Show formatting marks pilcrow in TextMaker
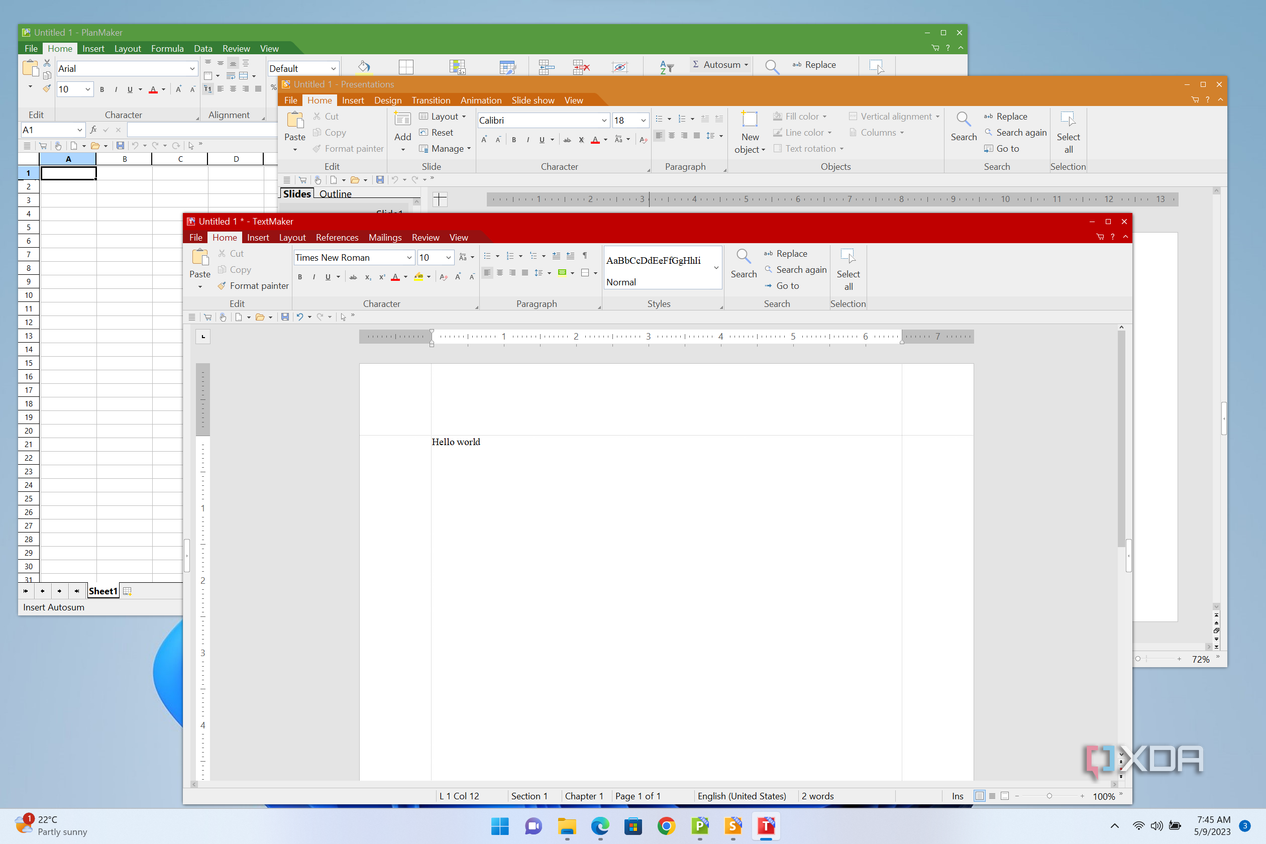This screenshot has width=1266, height=844. tap(585, 257)
